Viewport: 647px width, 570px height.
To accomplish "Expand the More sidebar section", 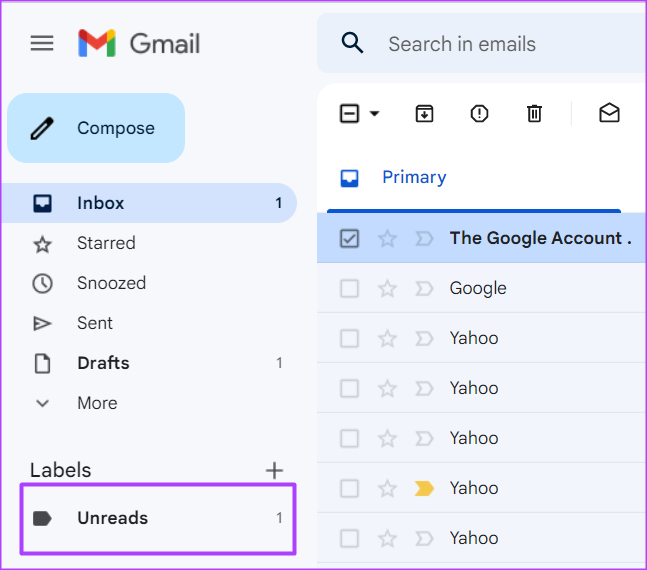I will click(x=149, y=403).
